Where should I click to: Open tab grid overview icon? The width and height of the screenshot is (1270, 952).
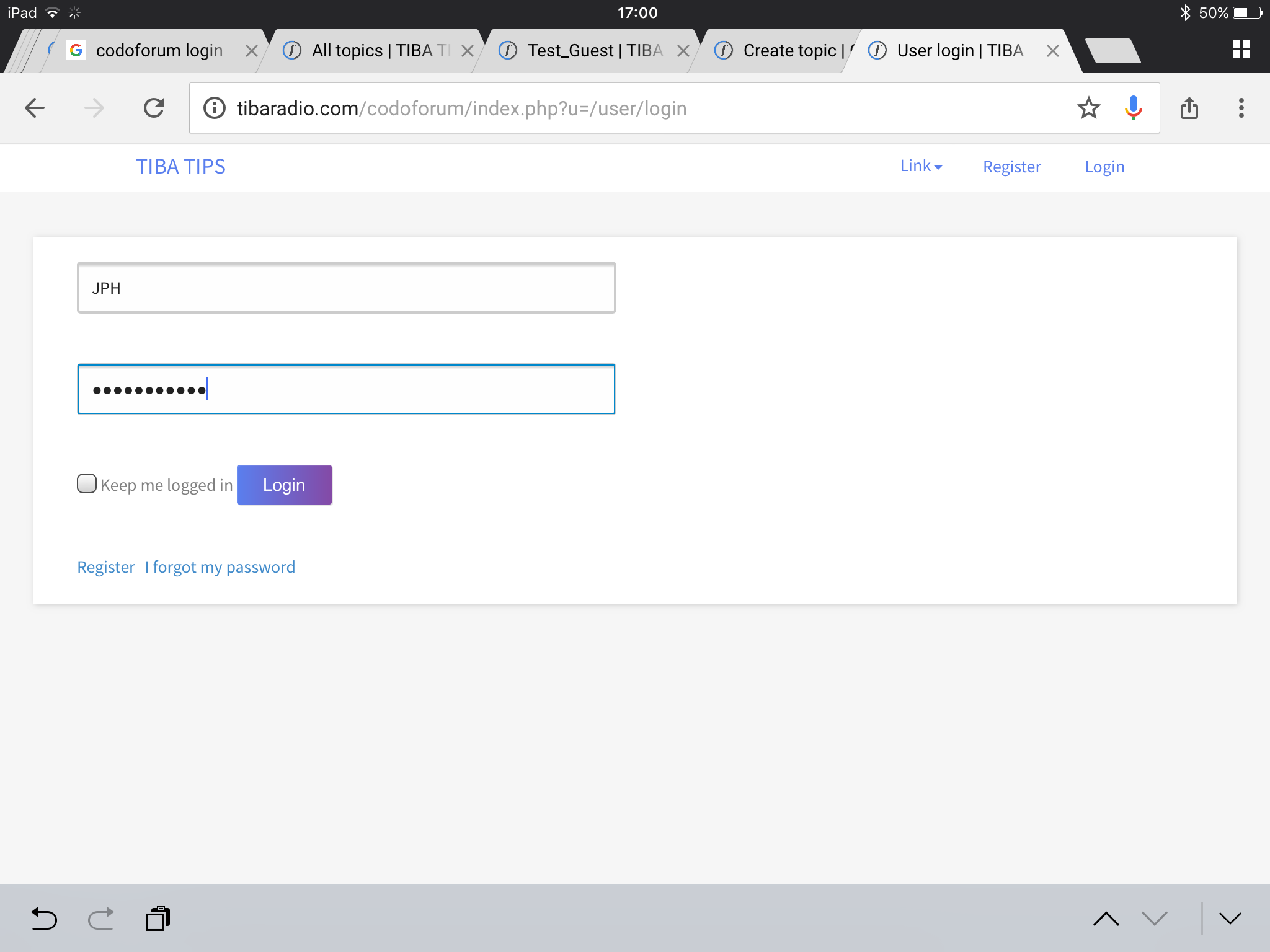[1241, 50]
